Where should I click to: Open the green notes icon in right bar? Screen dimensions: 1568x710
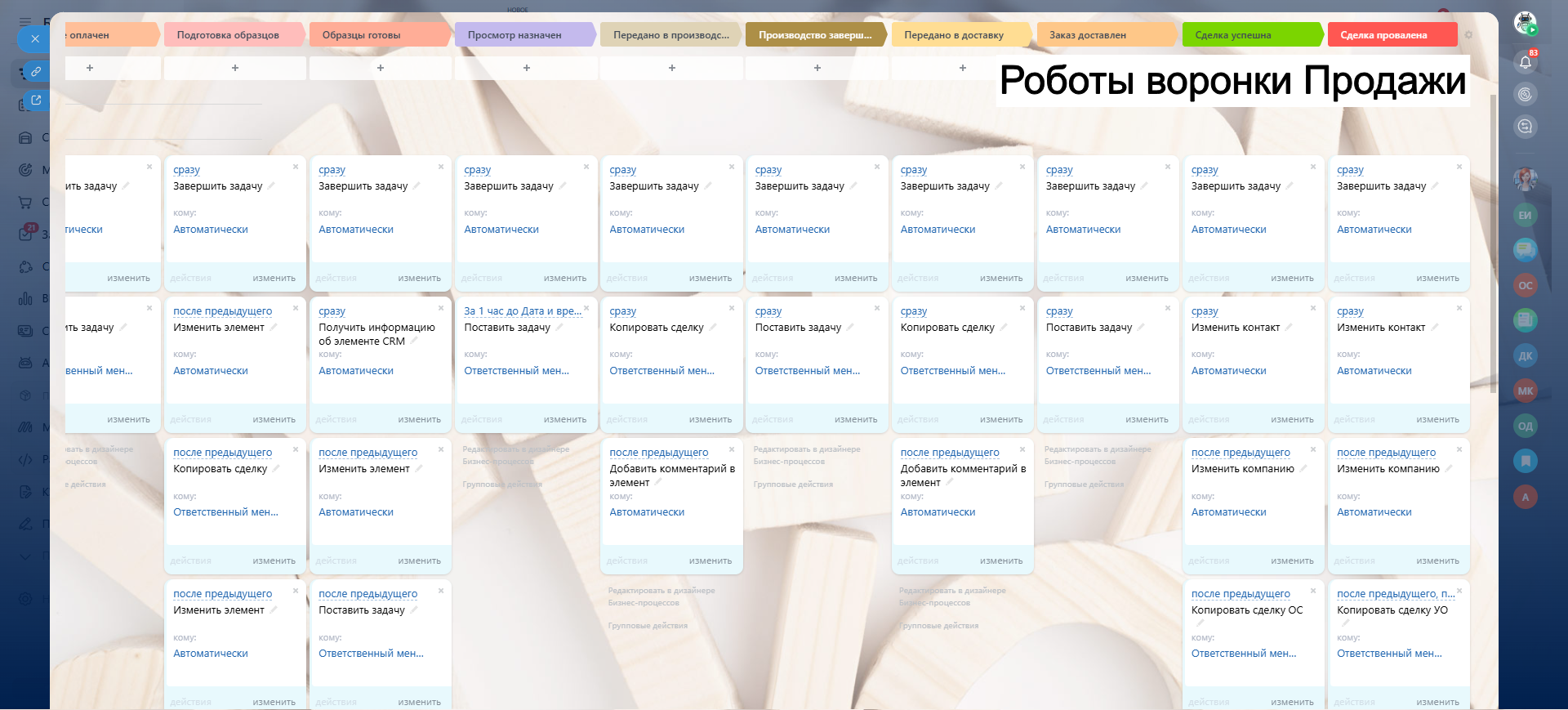pyautogui.click(x=1526, y=320)
